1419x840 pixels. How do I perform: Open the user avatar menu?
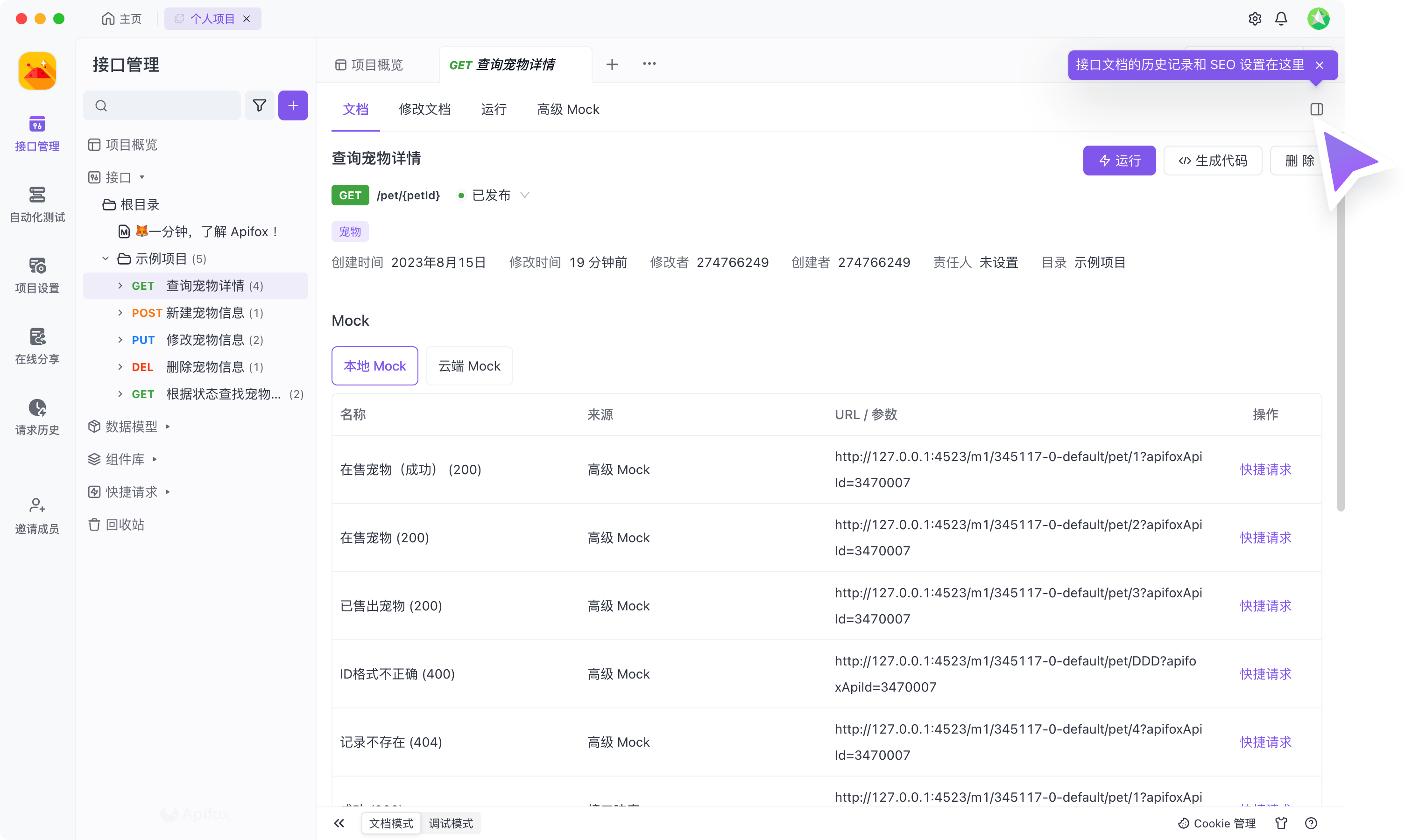coord(1319,19)
